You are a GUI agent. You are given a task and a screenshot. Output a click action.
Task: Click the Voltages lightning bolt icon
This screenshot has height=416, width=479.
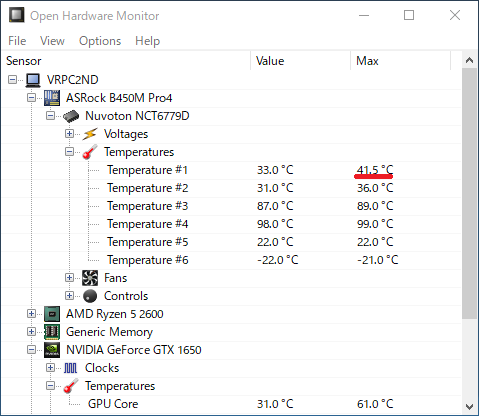[x=90, y=134]
